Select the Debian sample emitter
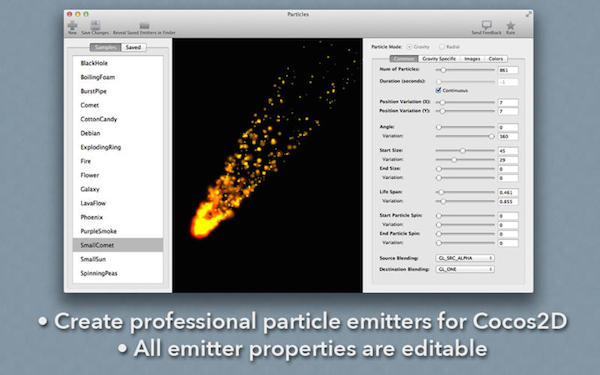The height and width of the screenshot is (375, 600). coord(118,133)
